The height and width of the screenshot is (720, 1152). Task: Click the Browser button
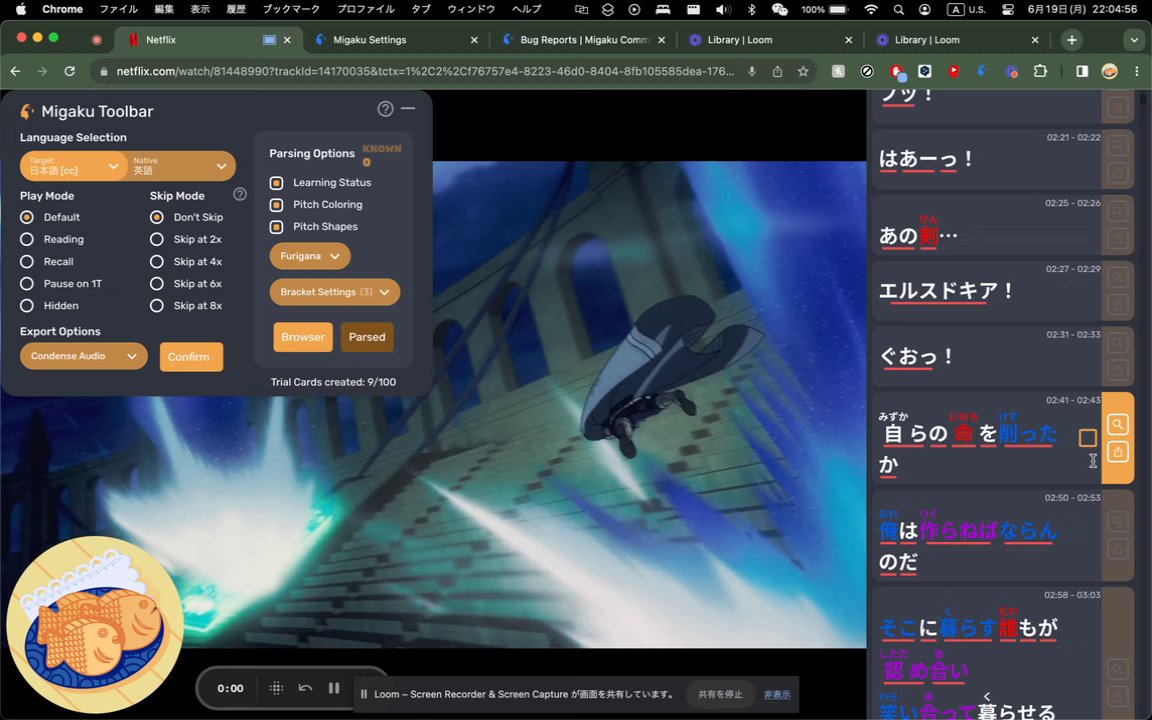pyautogui.click(x=303, y=337)
